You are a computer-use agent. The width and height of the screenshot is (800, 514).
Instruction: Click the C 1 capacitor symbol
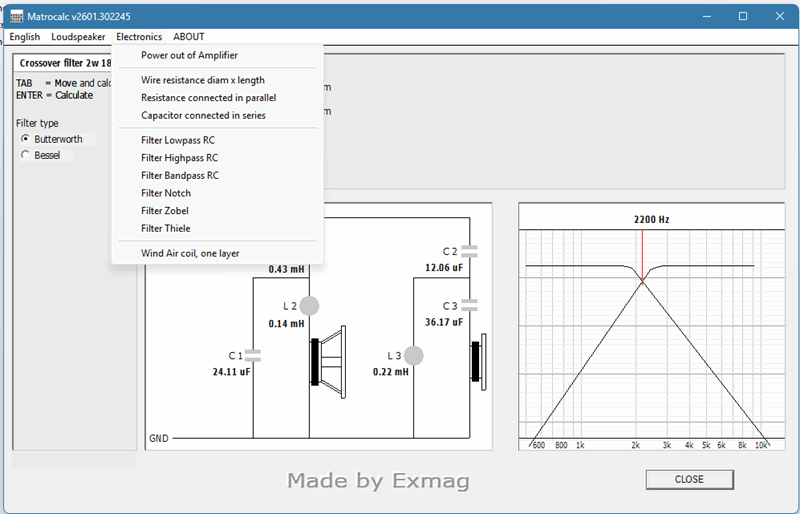click(252, 354)
